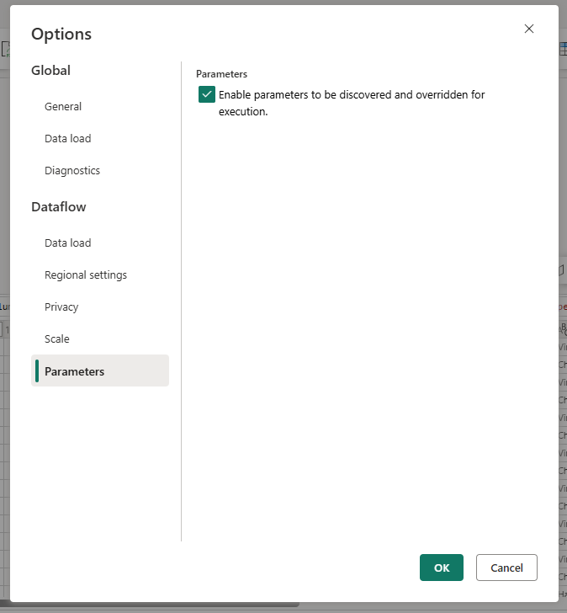
Task: Dismiss the dialog with the Cancel button
Action: pos(506,567)
